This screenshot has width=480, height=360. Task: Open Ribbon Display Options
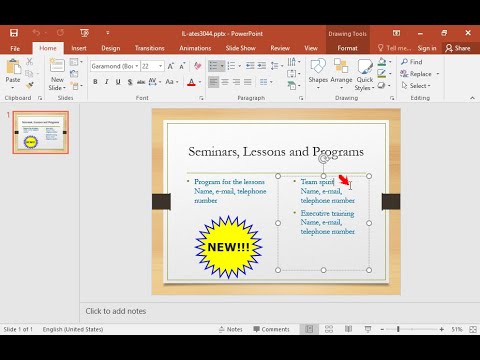396,33
